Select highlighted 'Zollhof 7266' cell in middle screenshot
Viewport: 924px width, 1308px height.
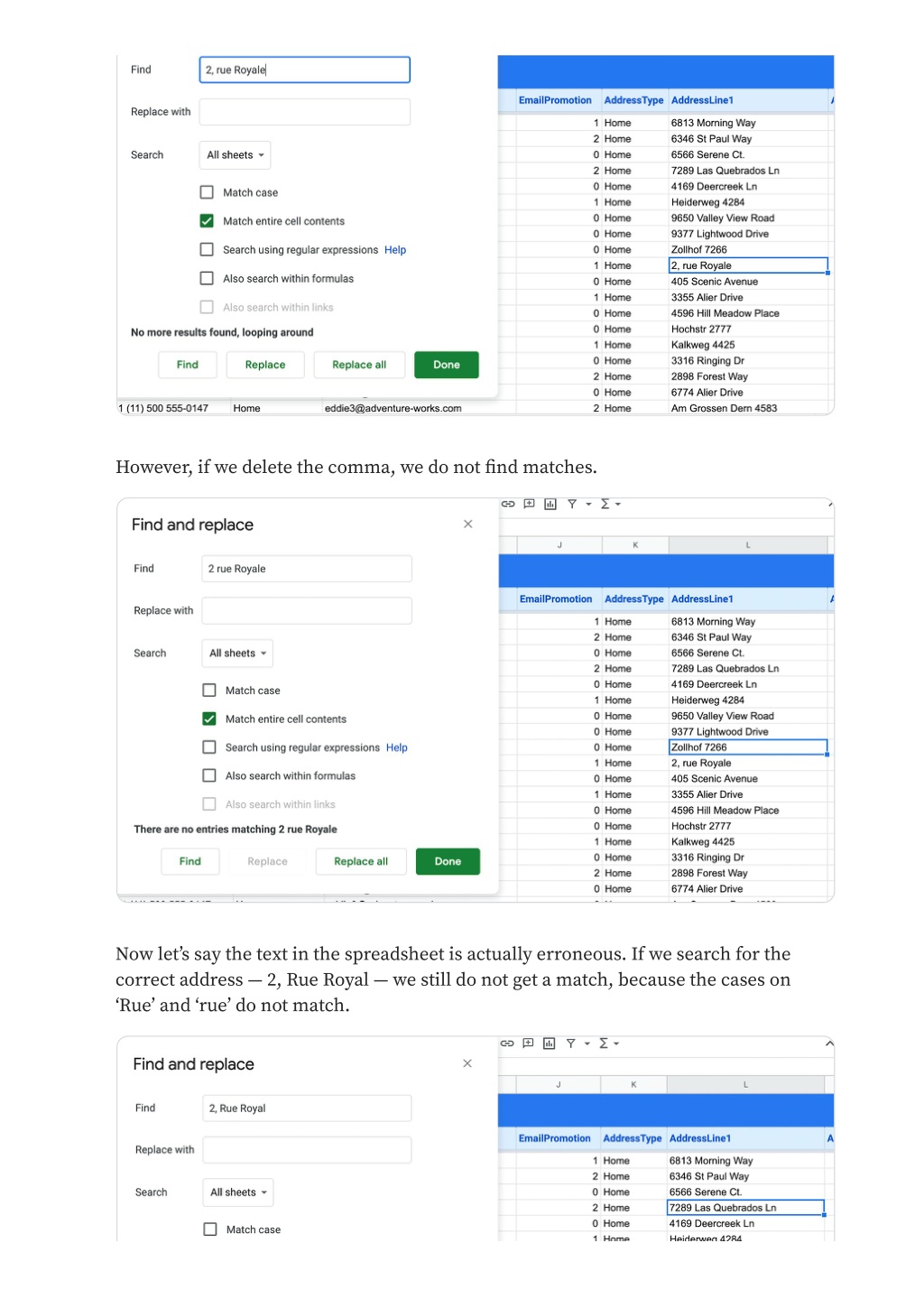(748, 747)
